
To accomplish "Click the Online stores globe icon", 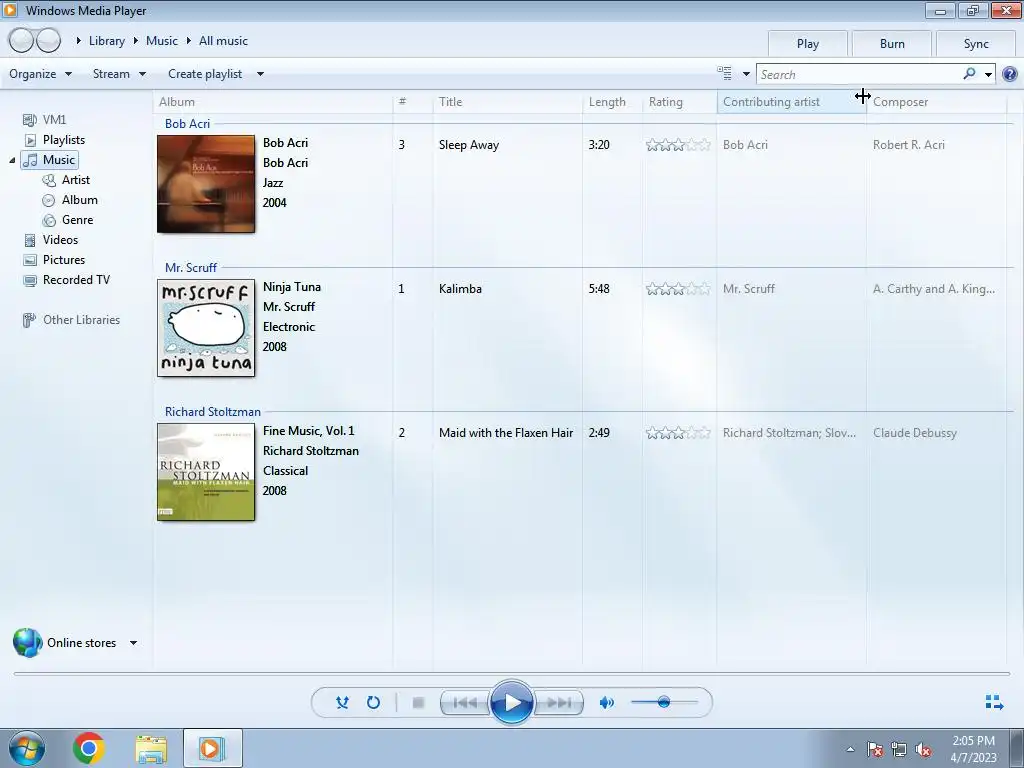I will [x=27, y=643].
